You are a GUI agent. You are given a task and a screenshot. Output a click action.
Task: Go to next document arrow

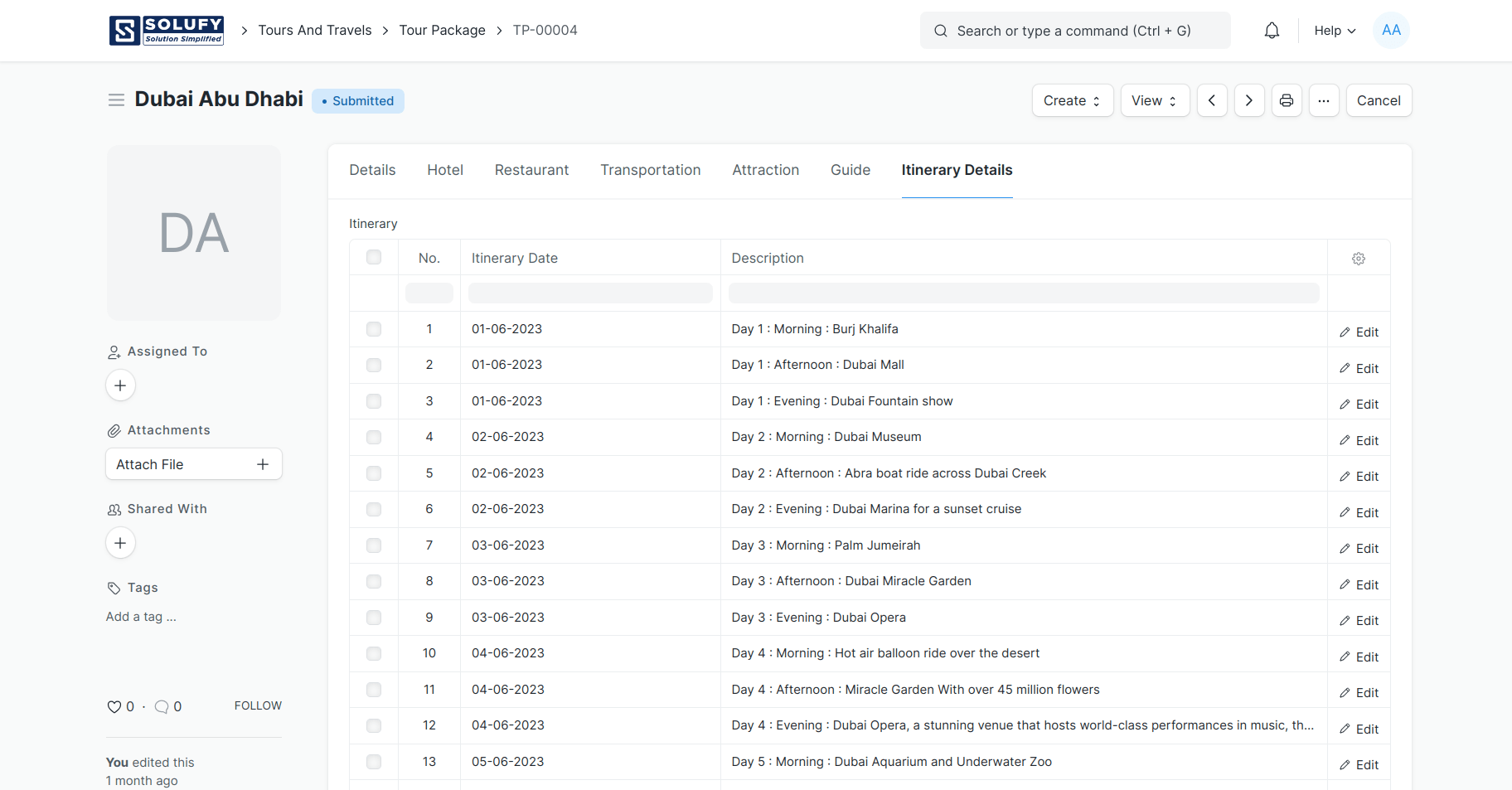pyautogui.click(x=1249, y=100)
